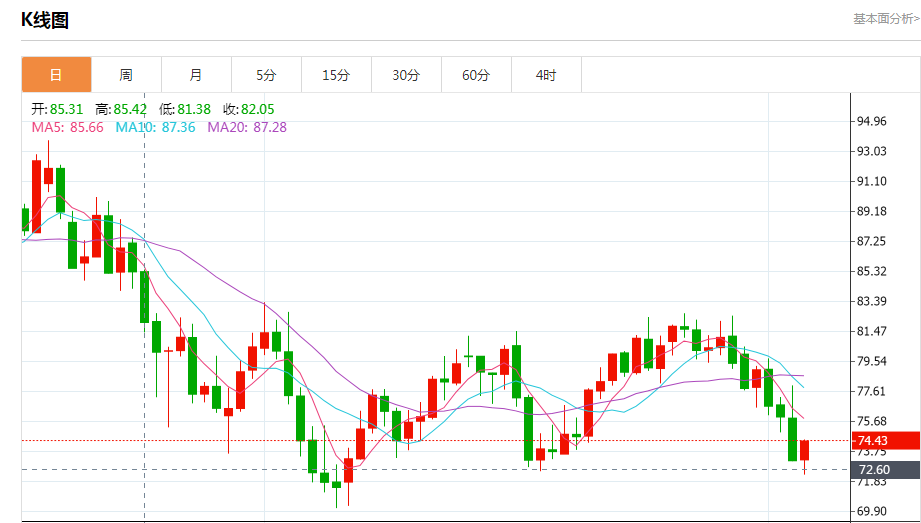921x523 pixels.
Task: Click the 69.90 price axis label
Action: tap(871, 511)
